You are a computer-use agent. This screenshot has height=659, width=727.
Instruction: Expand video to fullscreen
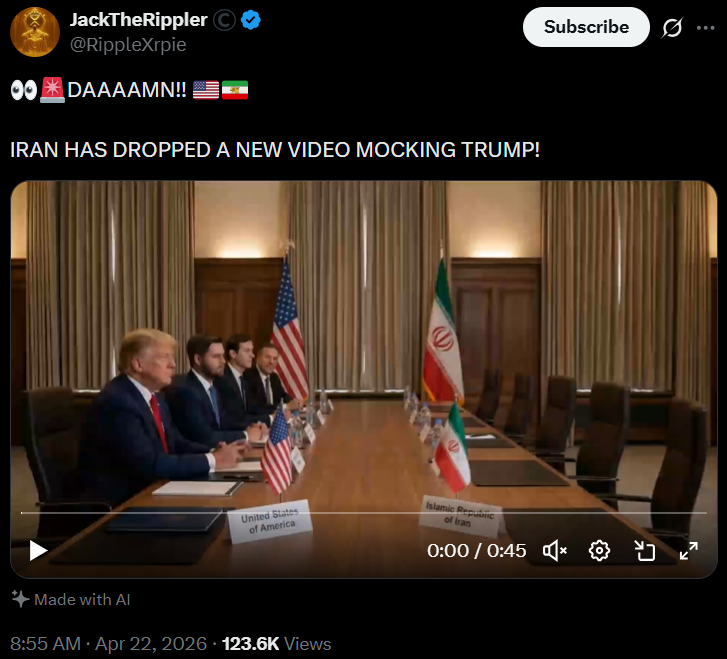click(x=689, y=551)
